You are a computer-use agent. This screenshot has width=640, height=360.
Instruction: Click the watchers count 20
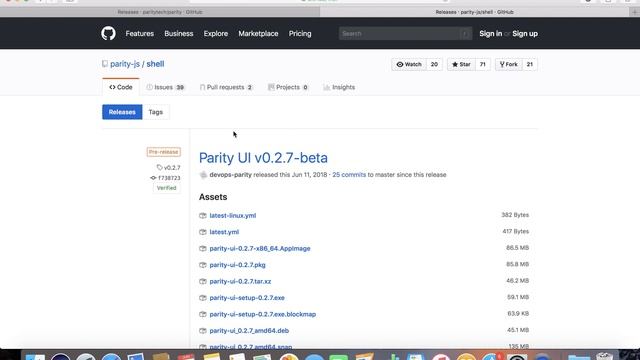pos(434,64)
